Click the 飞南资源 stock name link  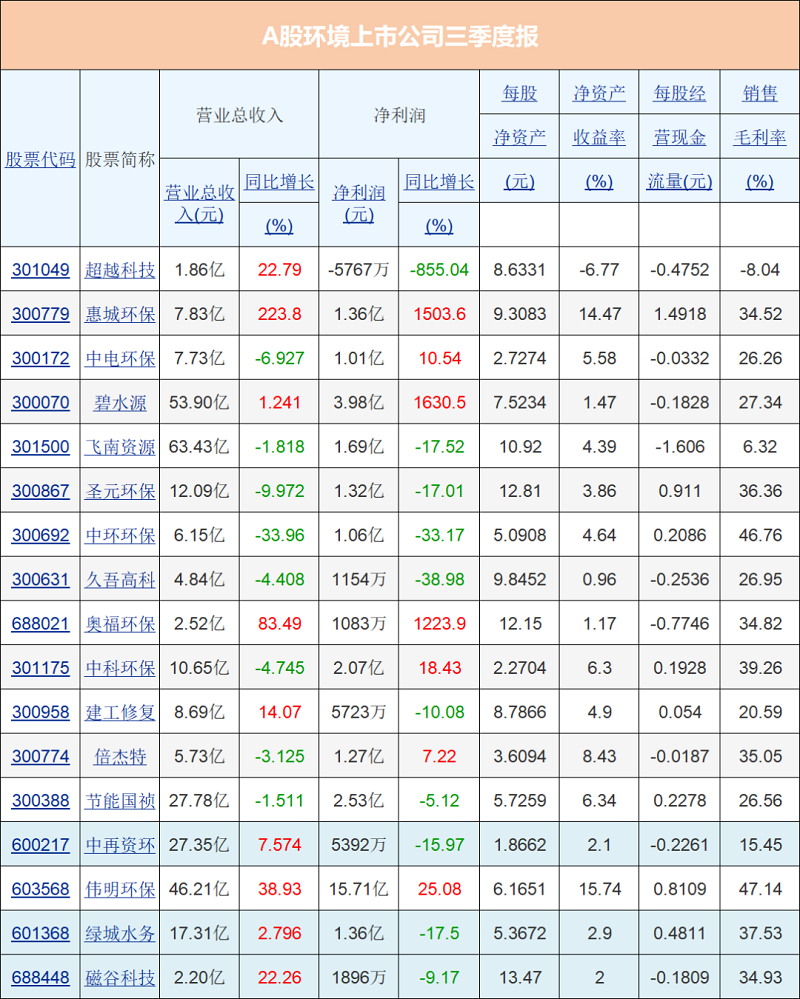coord(120,447)
